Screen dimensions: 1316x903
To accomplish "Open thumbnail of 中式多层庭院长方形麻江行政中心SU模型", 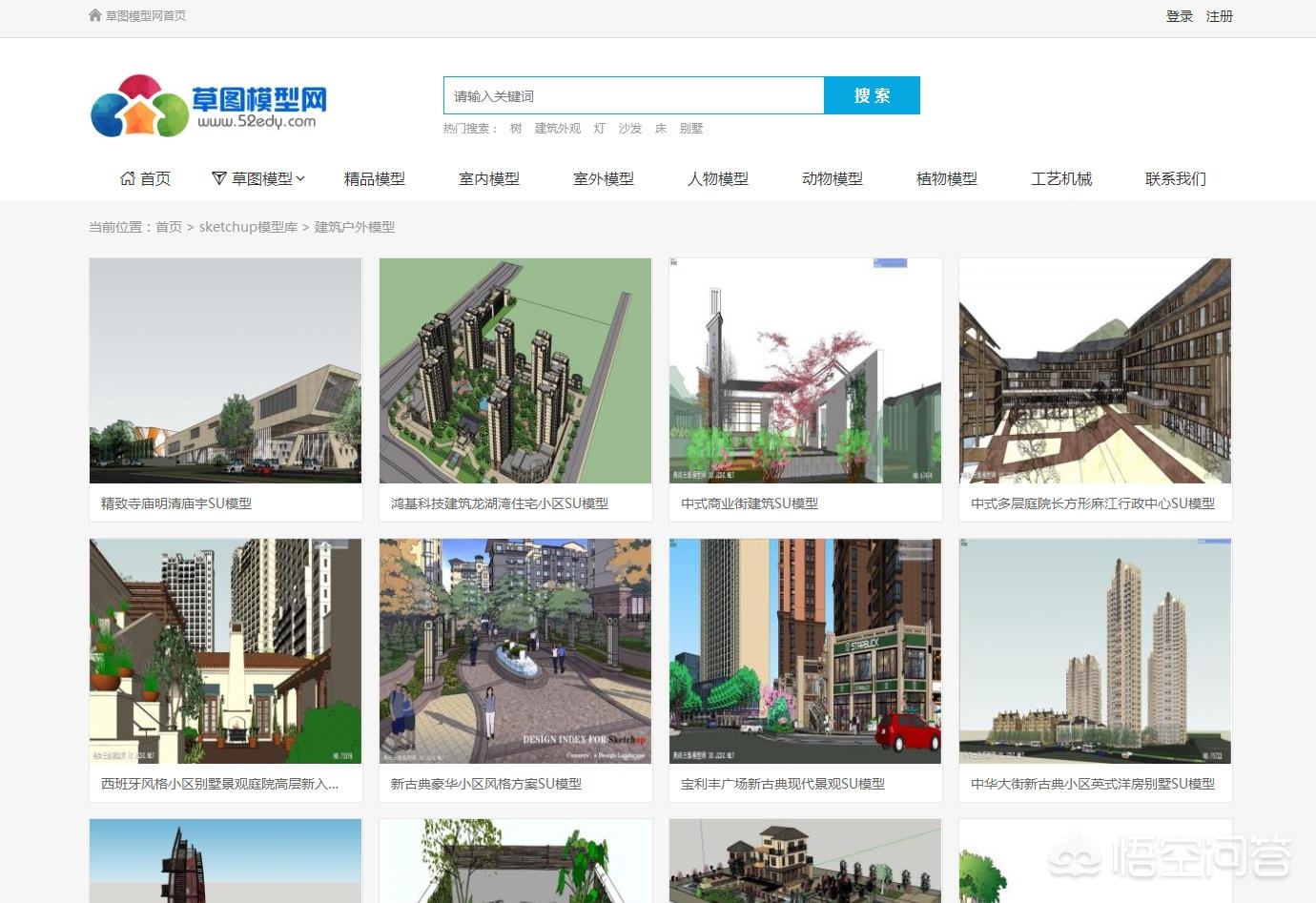I will 1096,371.
